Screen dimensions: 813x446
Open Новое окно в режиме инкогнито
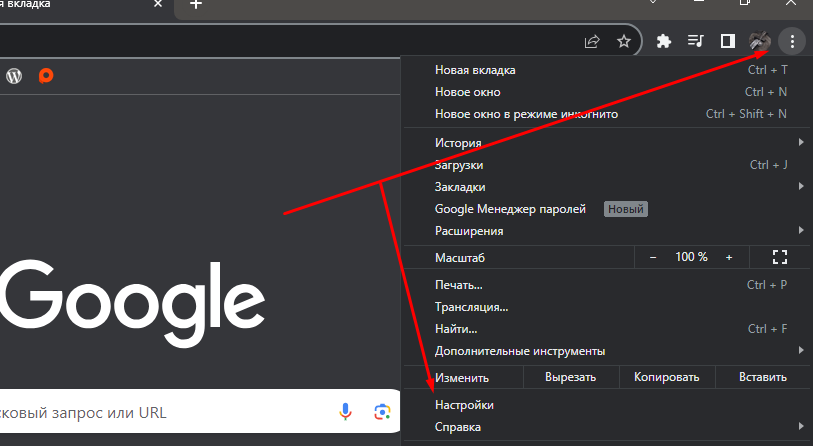coord(607,114)
